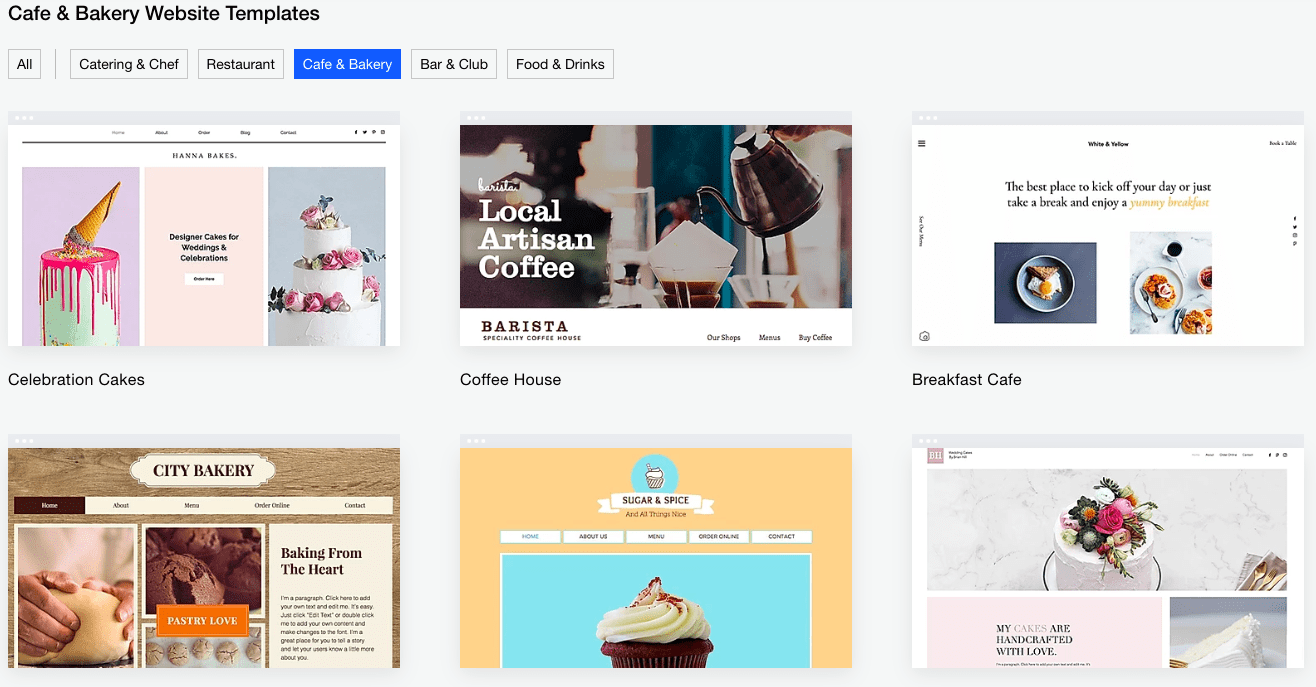Filter templates by Catering & Chef

tap(129, 64)
